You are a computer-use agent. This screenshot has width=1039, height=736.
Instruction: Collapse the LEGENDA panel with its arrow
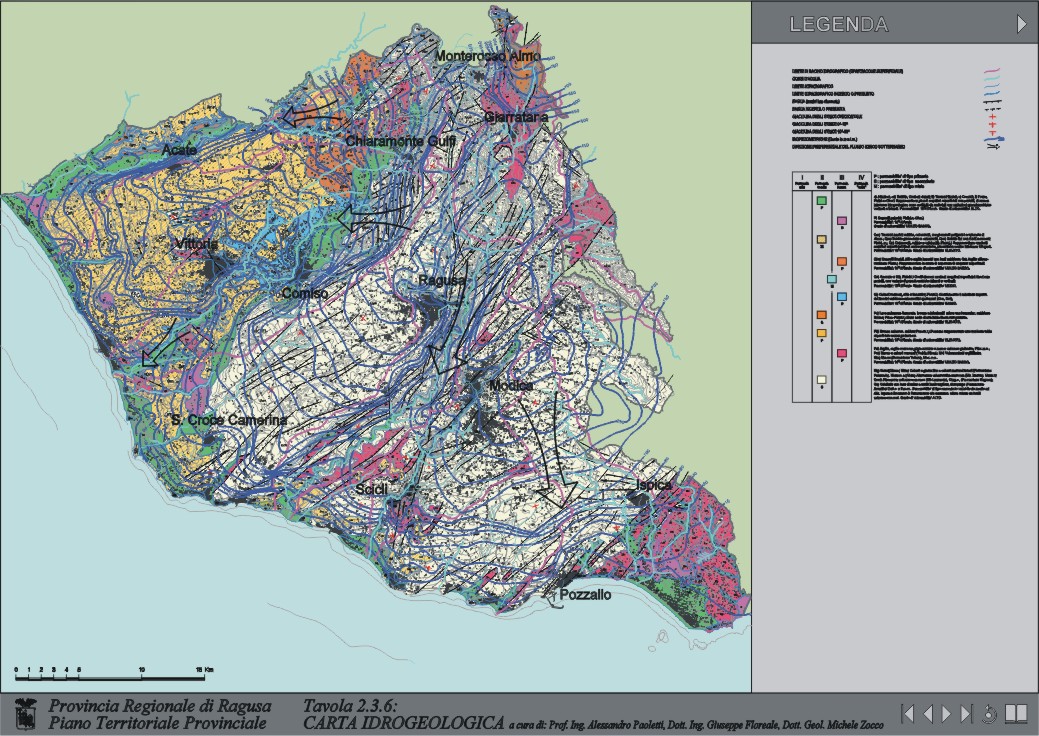click(x=1021, y=24)
